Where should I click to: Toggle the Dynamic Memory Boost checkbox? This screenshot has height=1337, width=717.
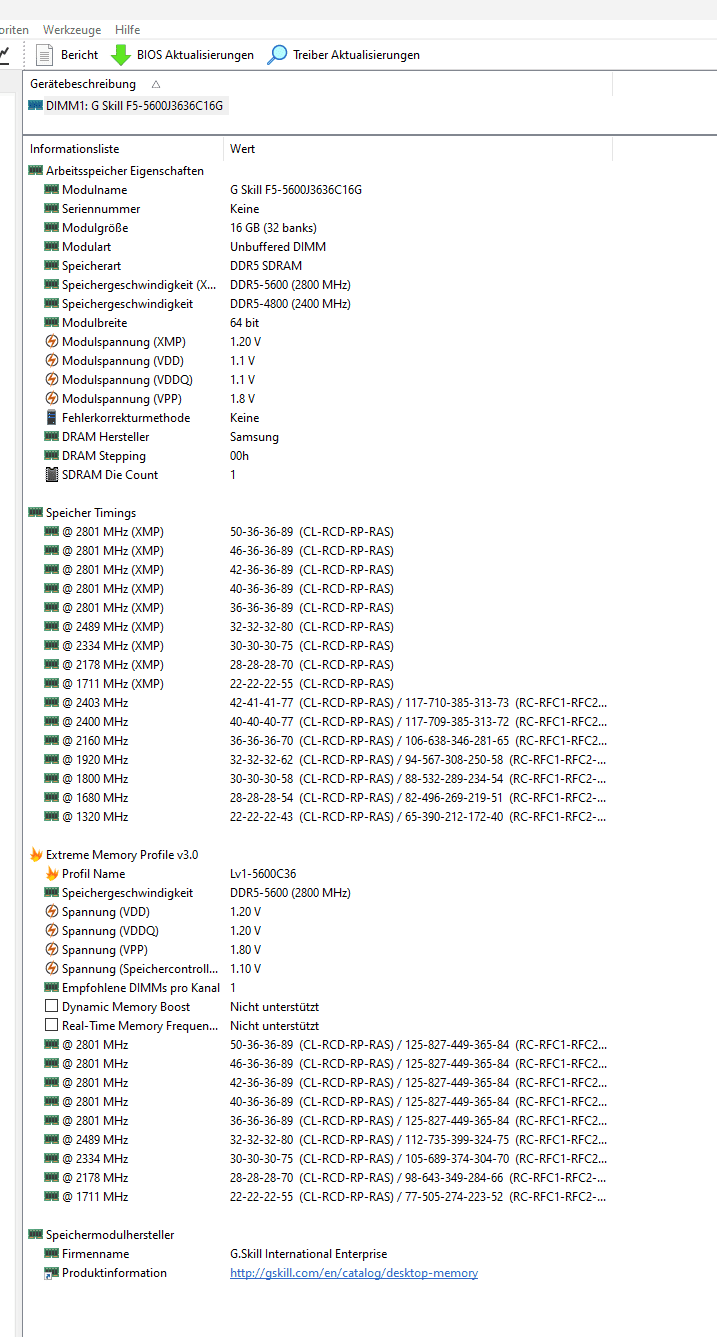point(52,1007)
